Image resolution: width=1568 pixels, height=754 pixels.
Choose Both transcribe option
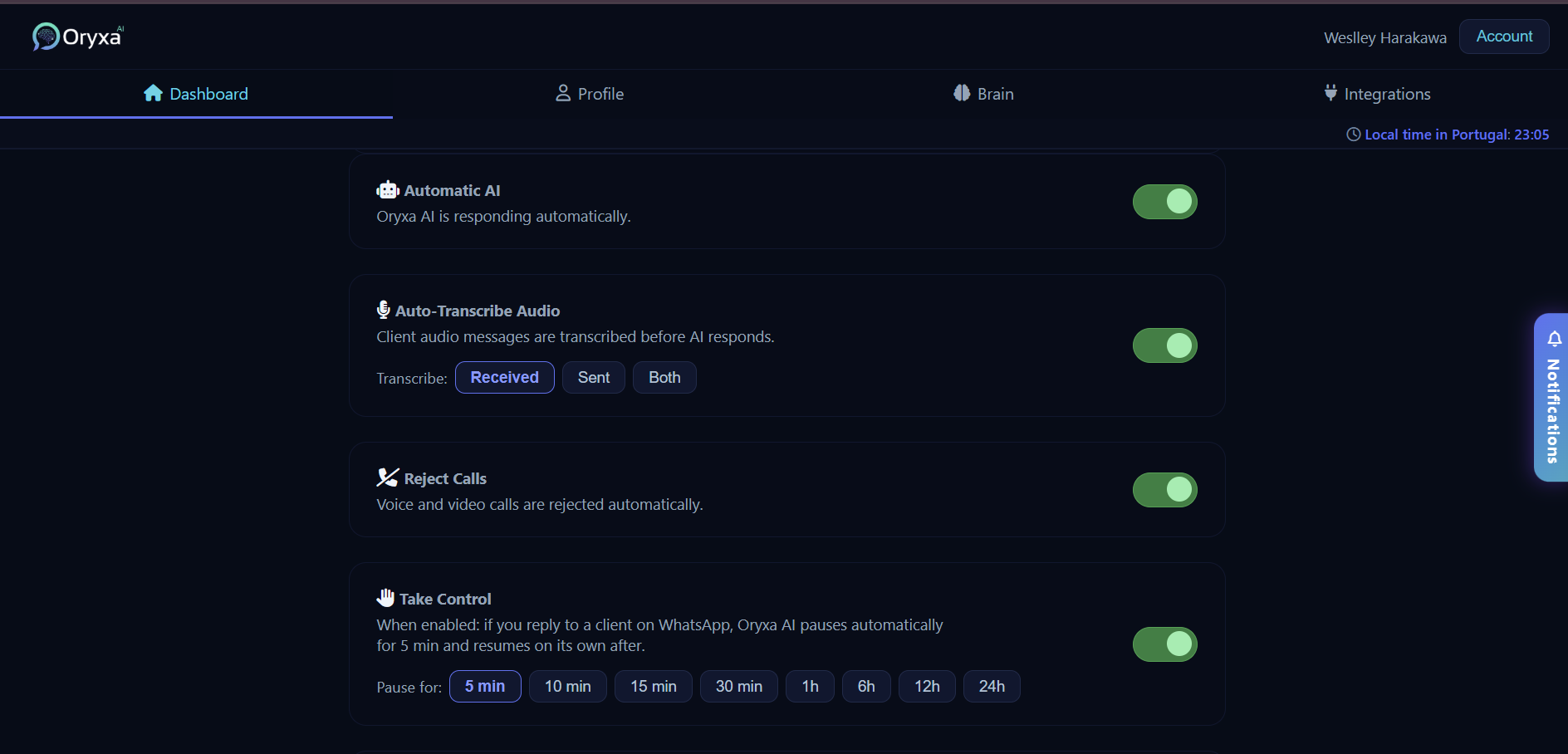[x=664, y=378]
